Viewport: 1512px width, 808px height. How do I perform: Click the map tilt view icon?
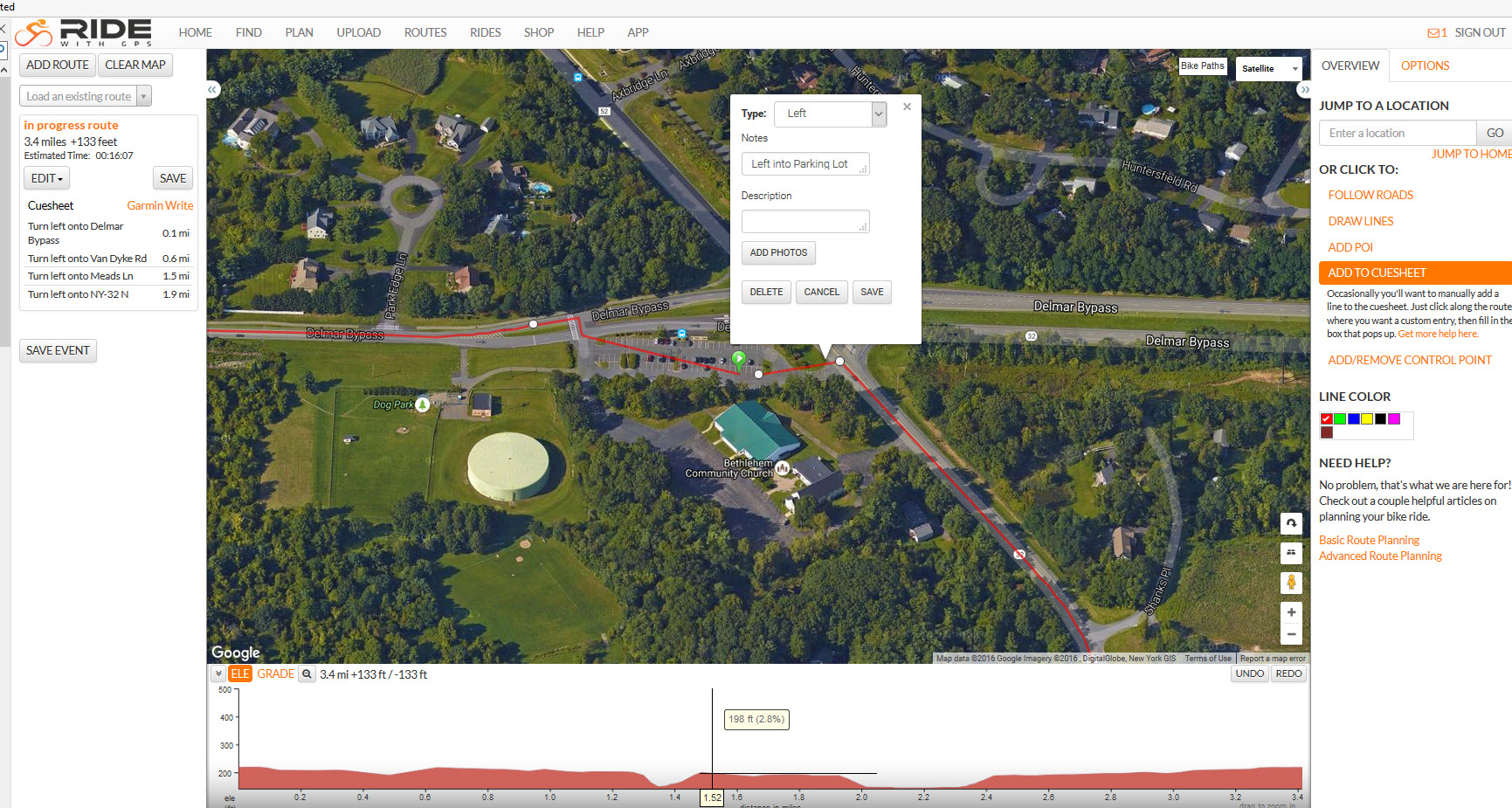point(1291,552)
